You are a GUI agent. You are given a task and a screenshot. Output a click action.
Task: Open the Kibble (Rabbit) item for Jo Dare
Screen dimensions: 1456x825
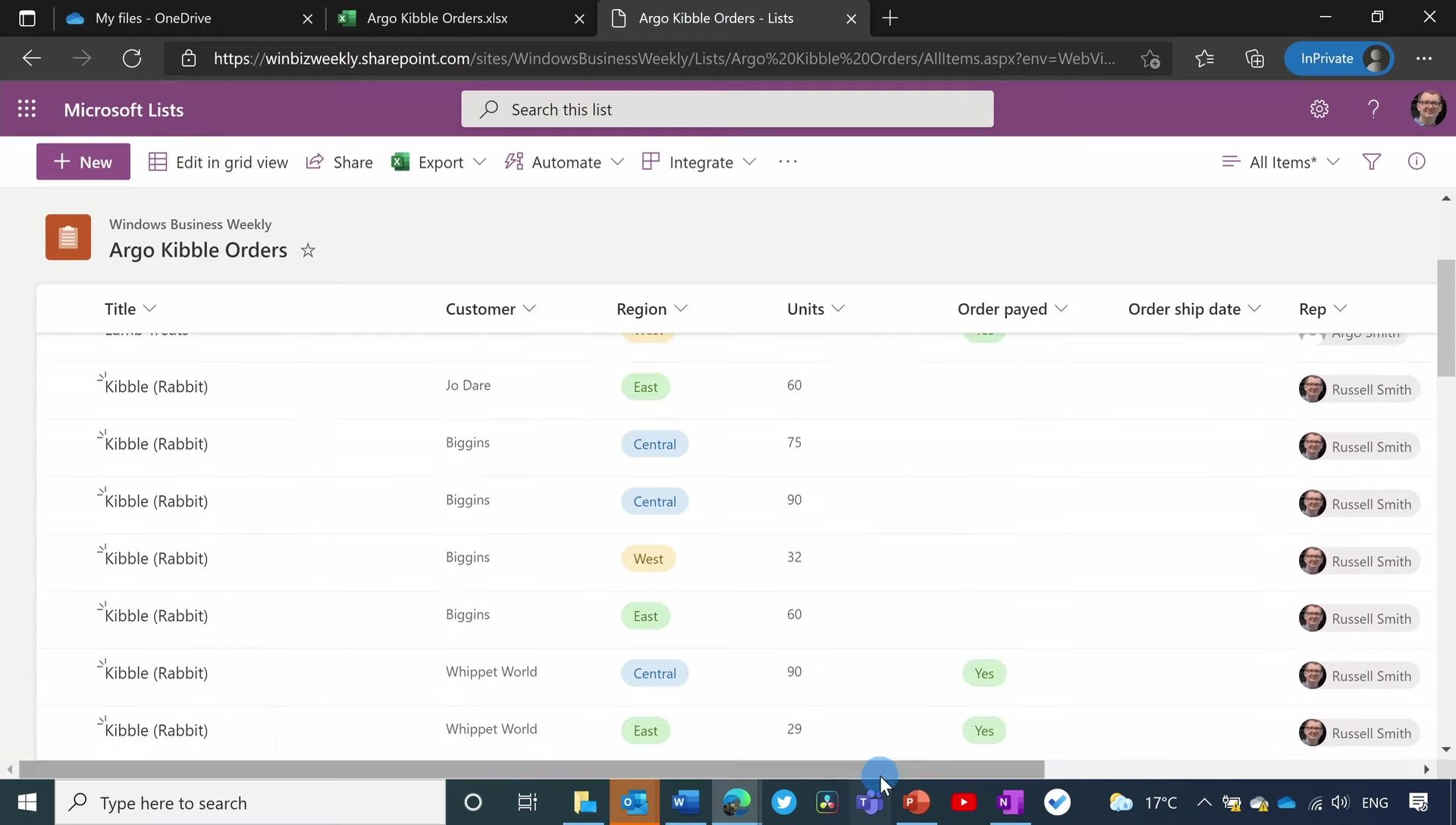tap(156, 387)
